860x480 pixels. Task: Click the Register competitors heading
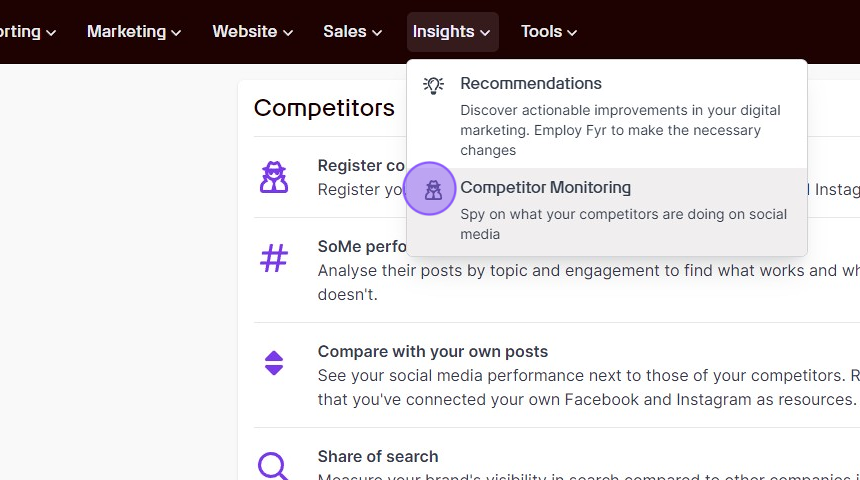361,166
